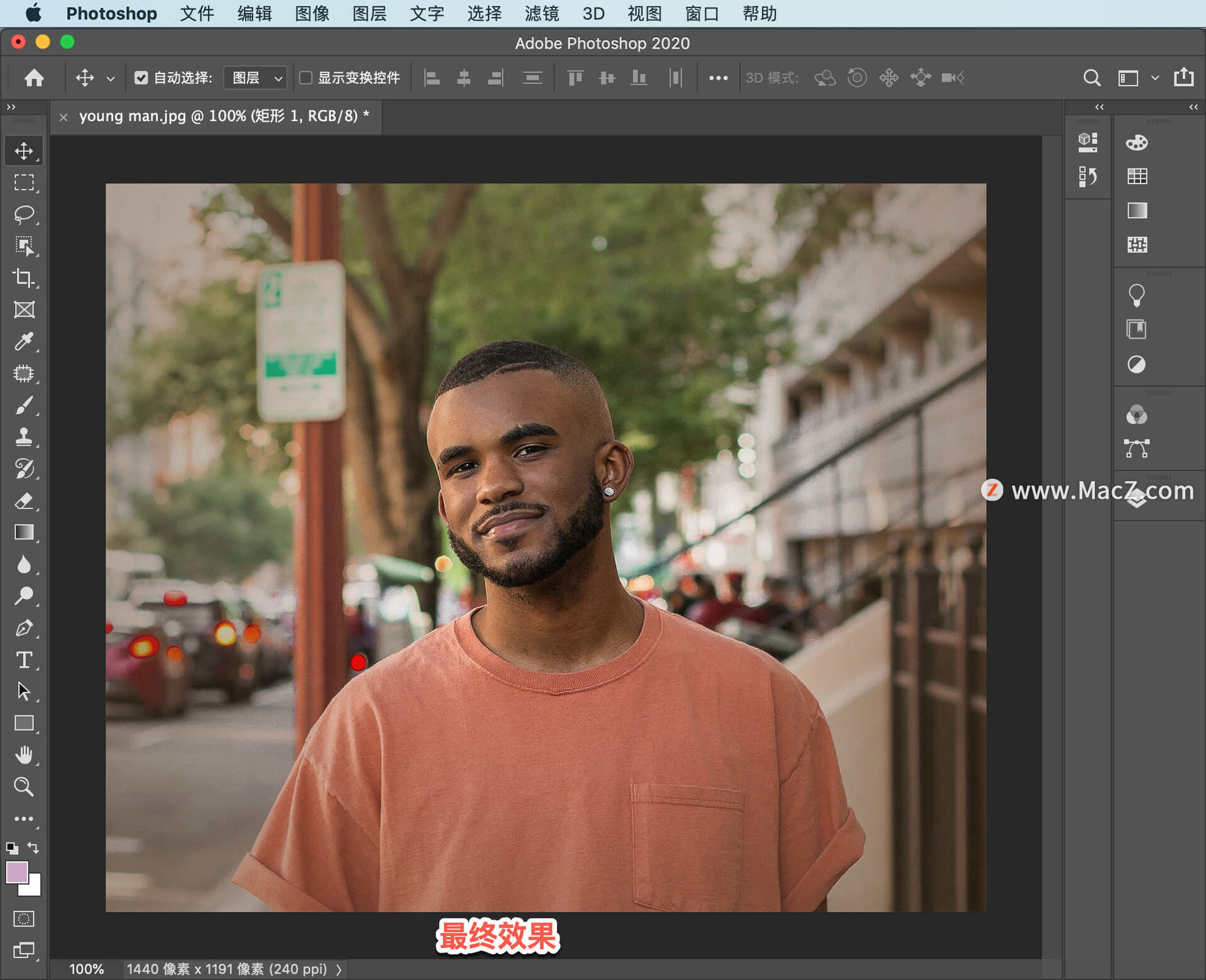Screen dimensions: 1206x980
Task: Select the Clone Stamp tool
Action: click(24, 437)
